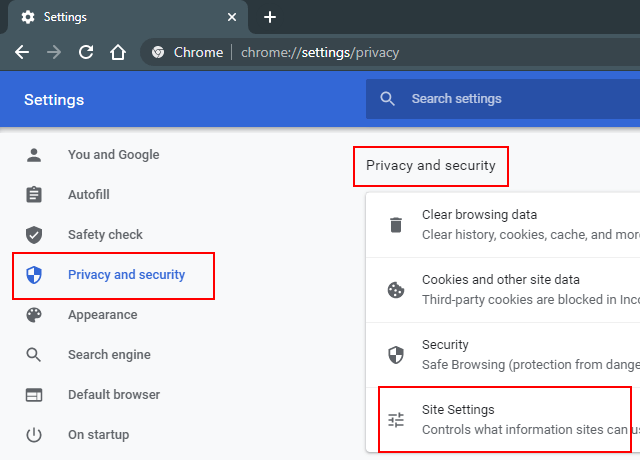Click the Privacy and security heading in main panel
This screenshot has height=460, width=640.
431,165
